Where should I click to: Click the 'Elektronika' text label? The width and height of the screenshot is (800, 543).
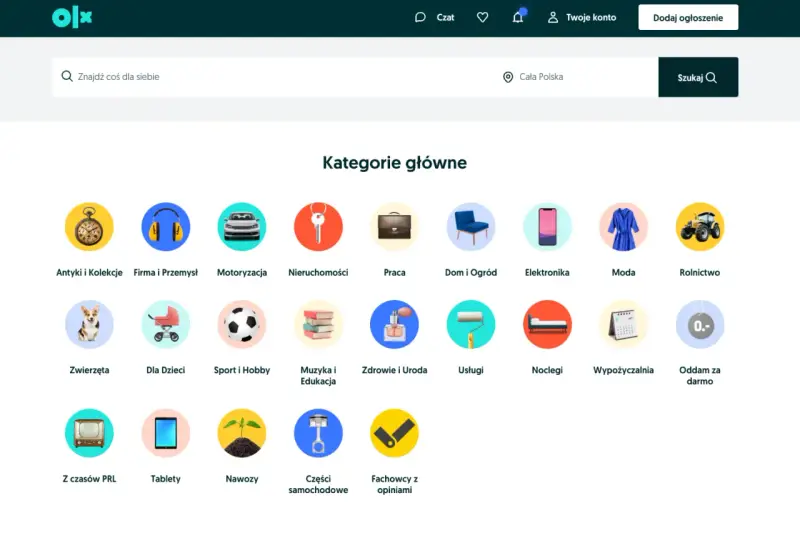click(547, 273)
